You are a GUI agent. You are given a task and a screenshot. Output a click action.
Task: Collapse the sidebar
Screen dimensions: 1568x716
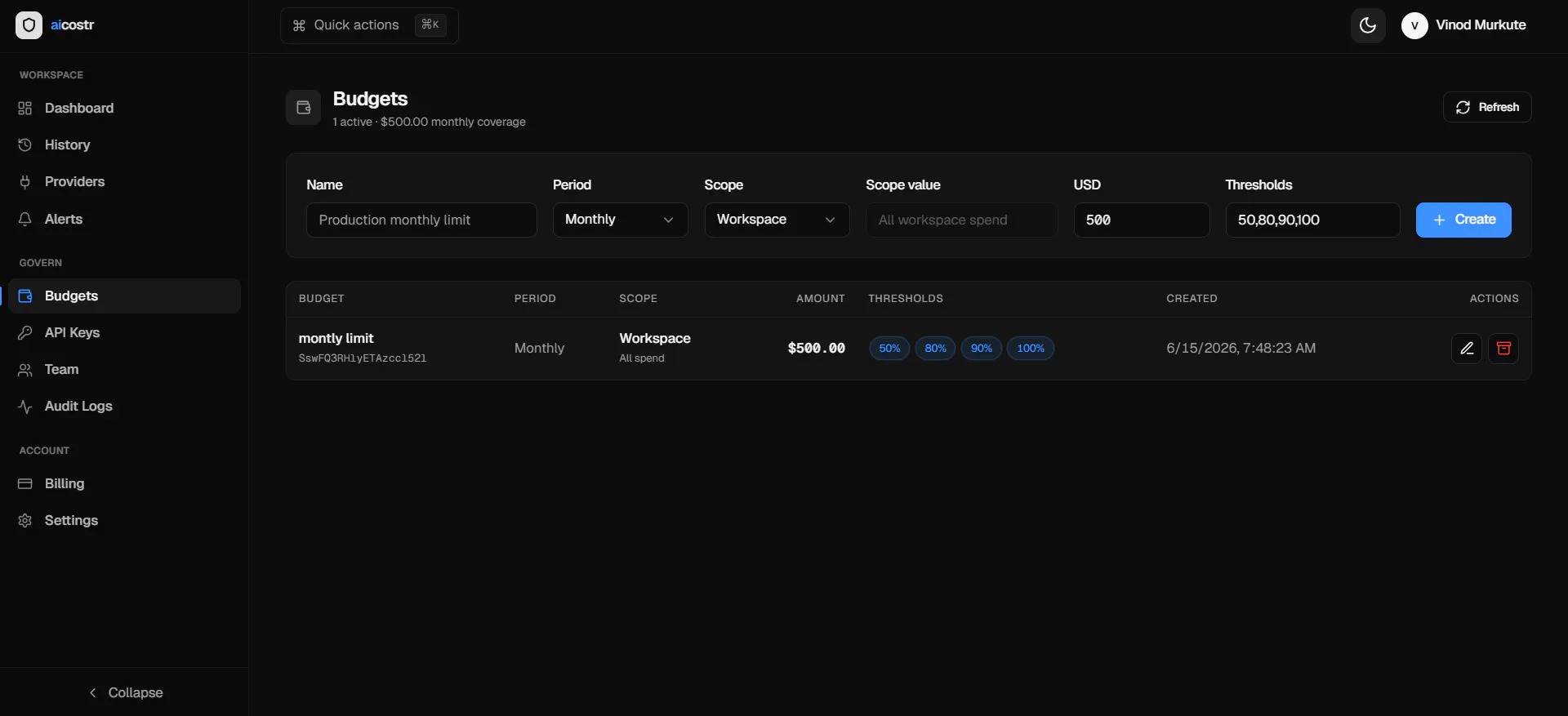click(x=125, y=692)
